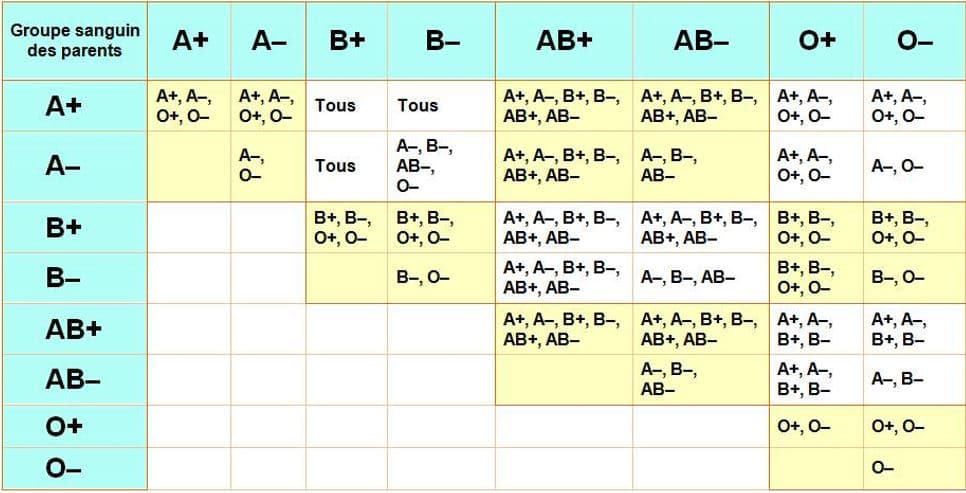This screenshot has width=966, height=493.
Task: Select the cell at row A–, column A–
Action: click(x=268, y=166)
